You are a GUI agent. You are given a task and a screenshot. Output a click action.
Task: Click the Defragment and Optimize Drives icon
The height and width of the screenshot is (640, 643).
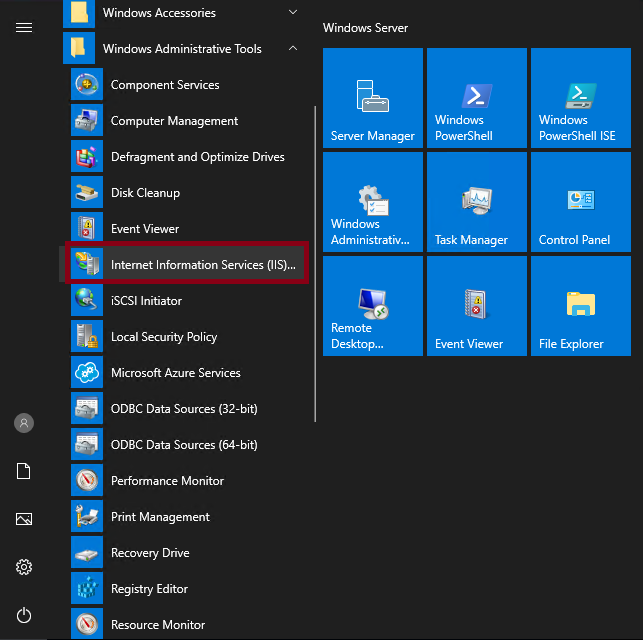tap(87, 157)
